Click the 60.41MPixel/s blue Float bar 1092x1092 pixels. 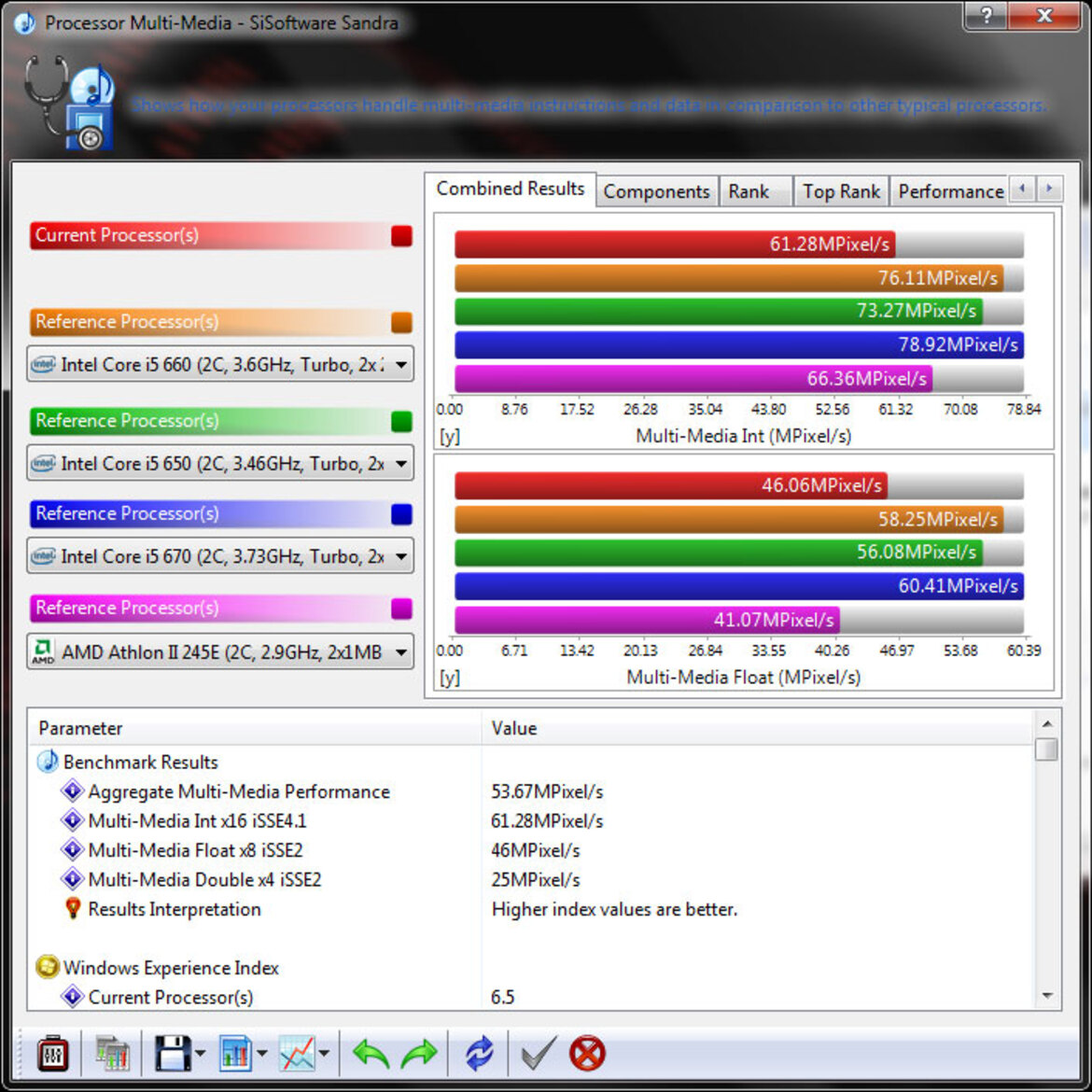(739, 586)
